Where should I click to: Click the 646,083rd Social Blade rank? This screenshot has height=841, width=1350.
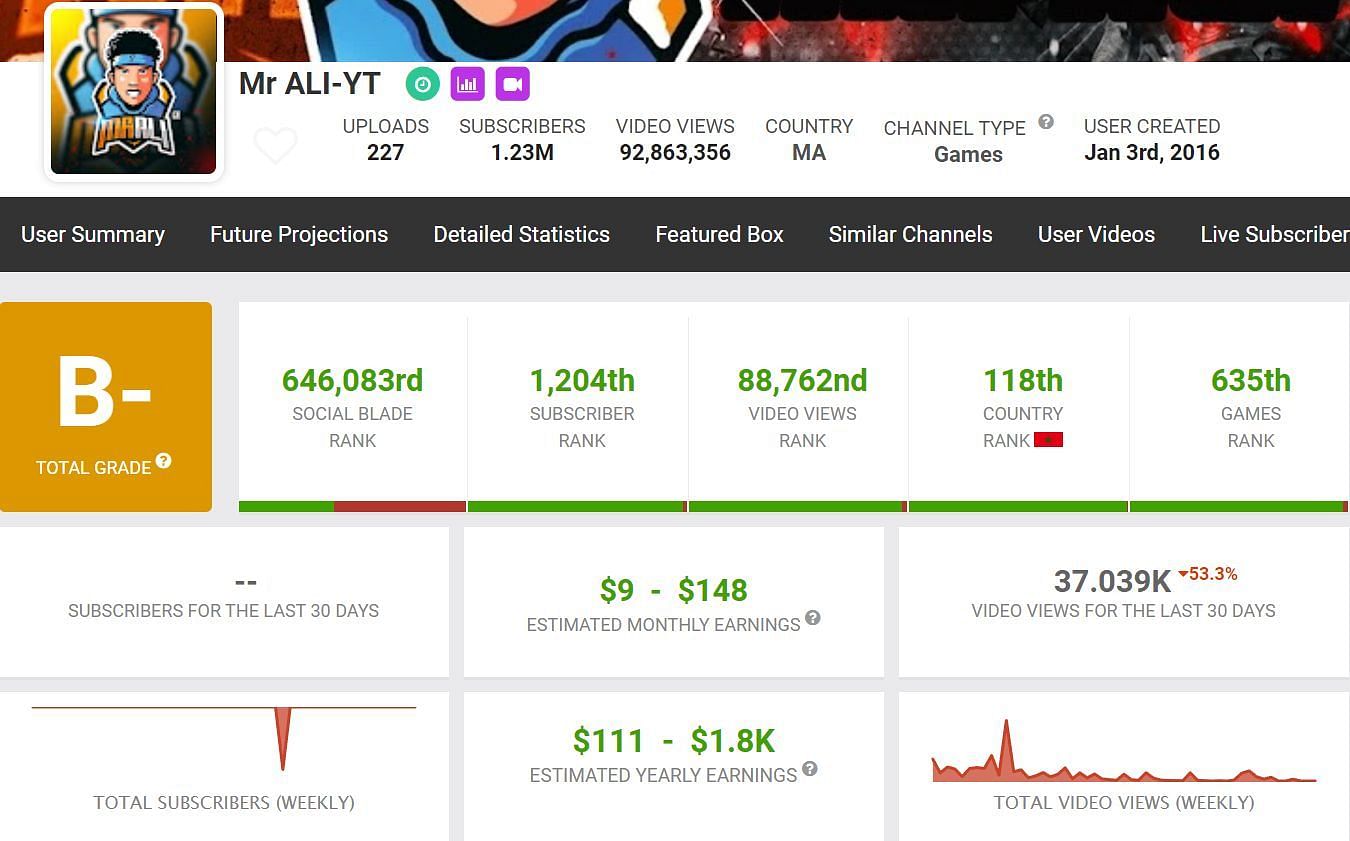coord(352,380)
